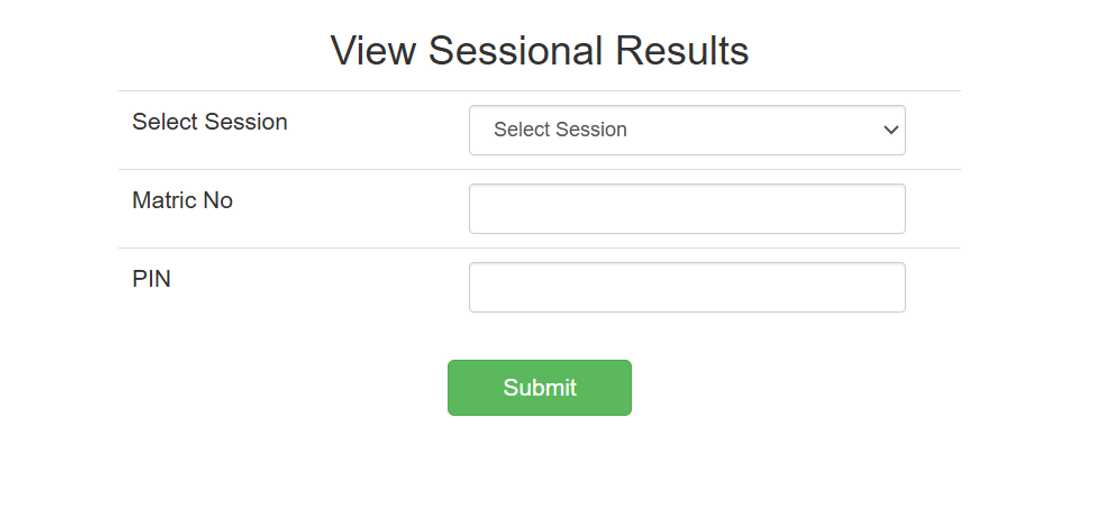Place cursor in the matriculation number box

pos(686,208)
